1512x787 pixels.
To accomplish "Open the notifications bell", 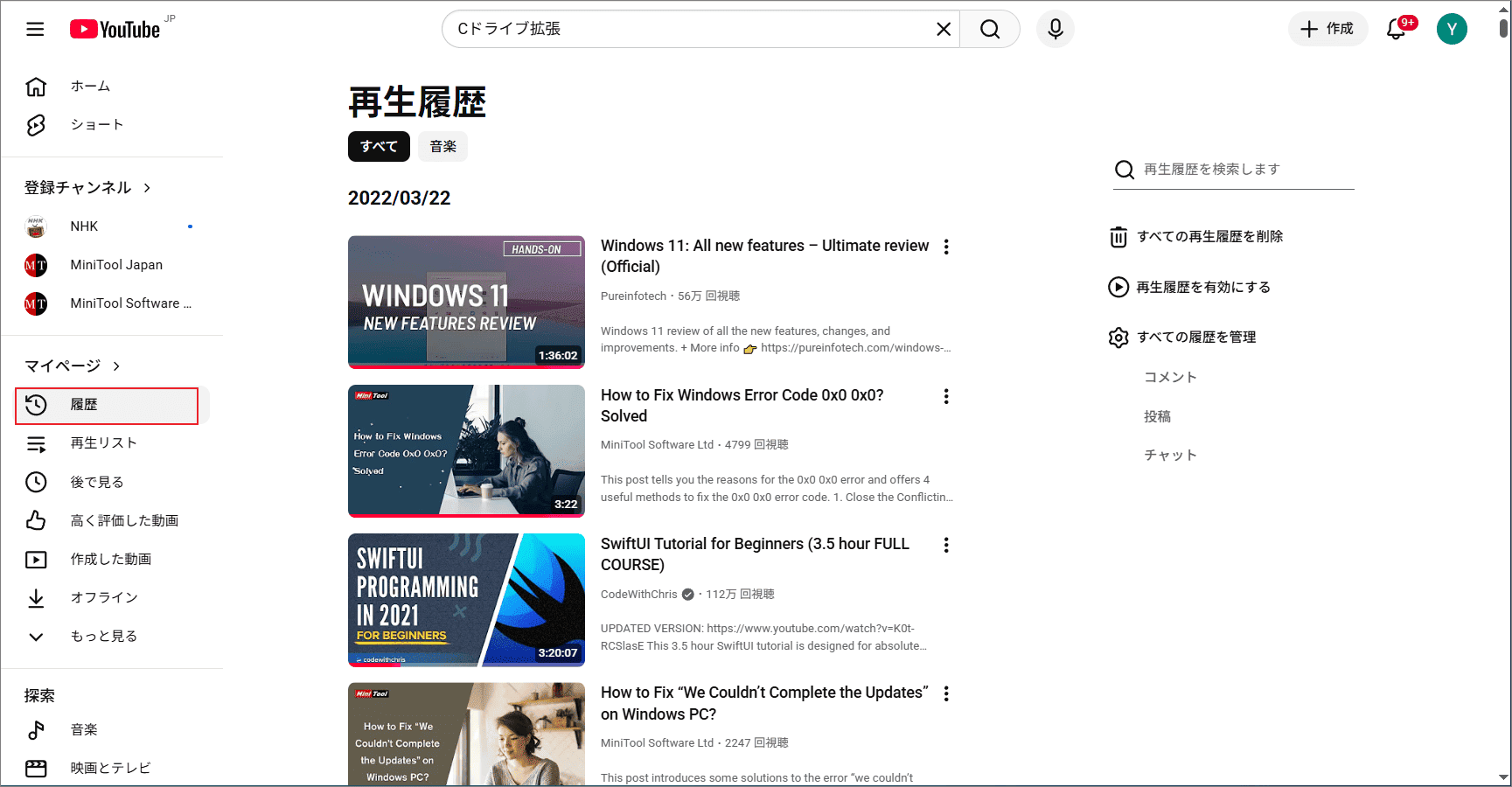I will tap(1392, 29).
